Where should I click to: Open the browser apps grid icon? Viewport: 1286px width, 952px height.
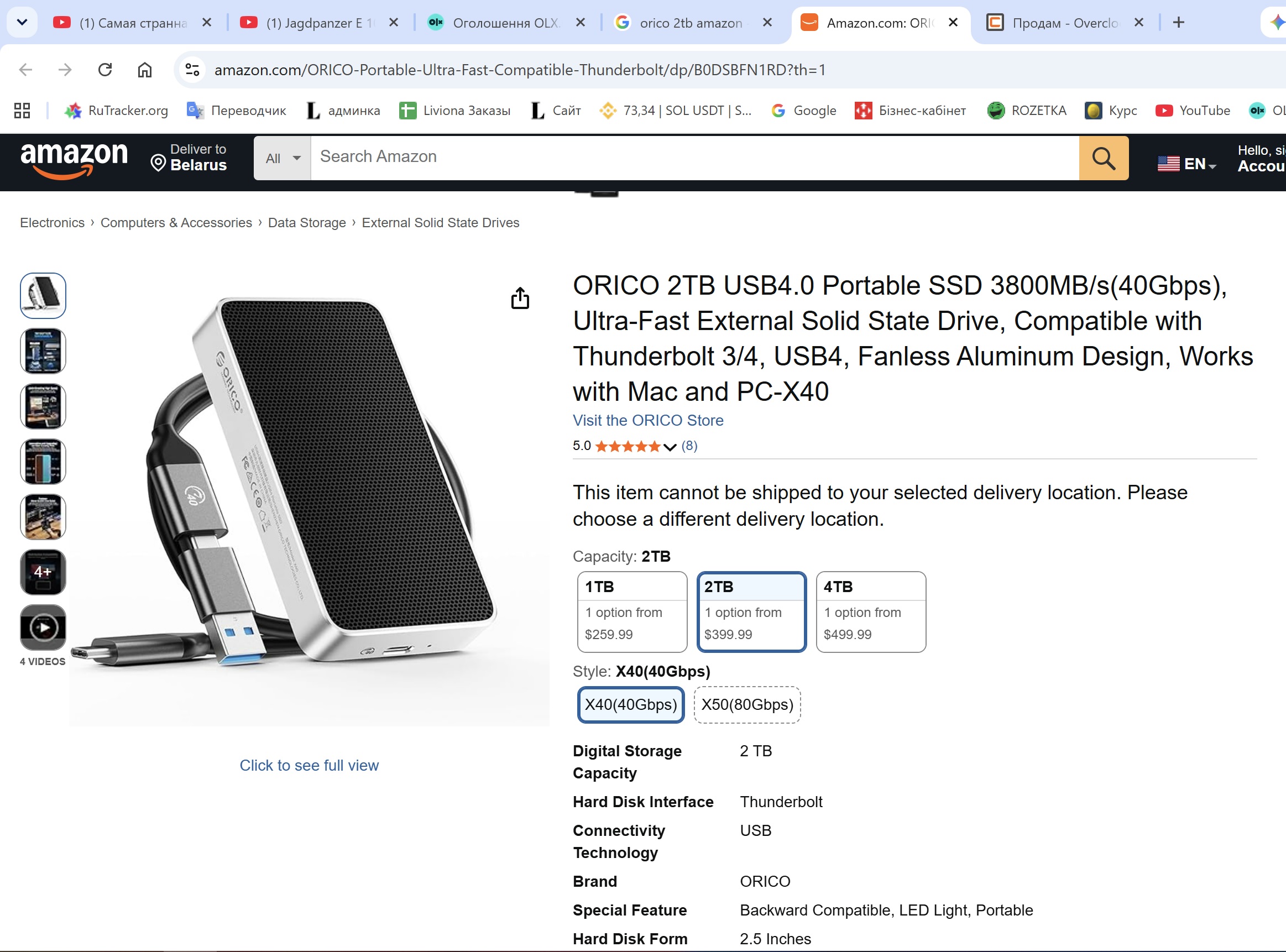[22, 110]
